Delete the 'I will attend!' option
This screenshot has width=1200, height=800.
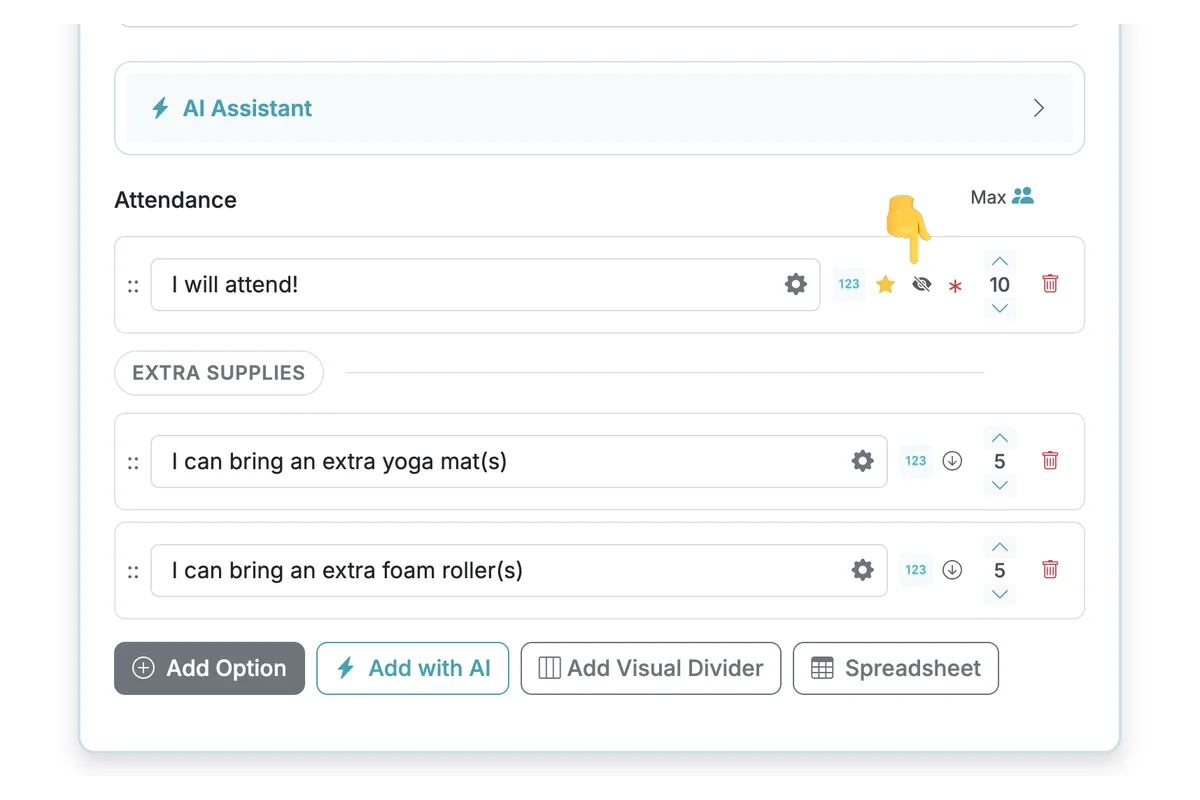tap(1050, 284)
